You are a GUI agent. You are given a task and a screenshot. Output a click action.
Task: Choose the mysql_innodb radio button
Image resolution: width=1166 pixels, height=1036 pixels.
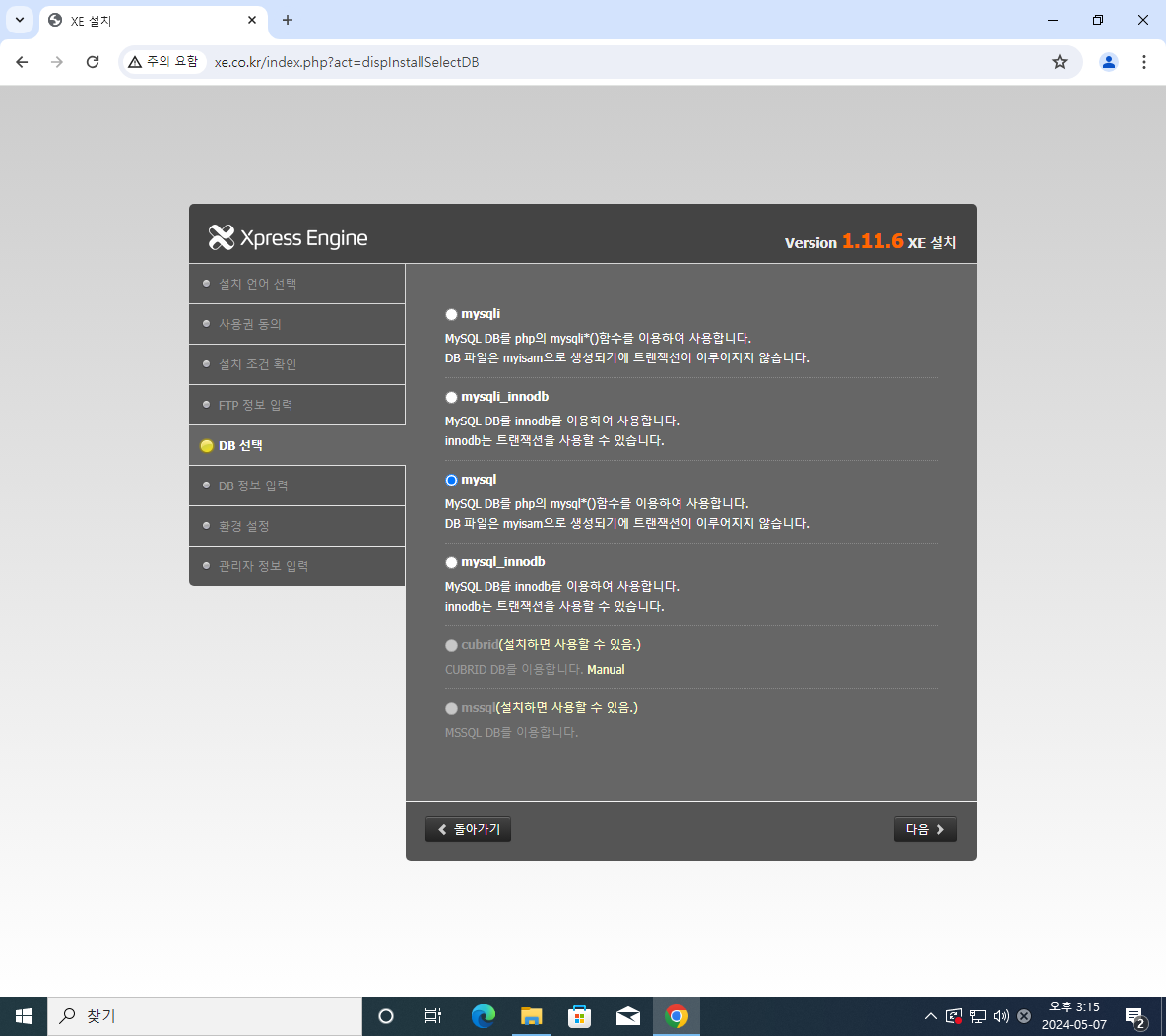(451, 562)
